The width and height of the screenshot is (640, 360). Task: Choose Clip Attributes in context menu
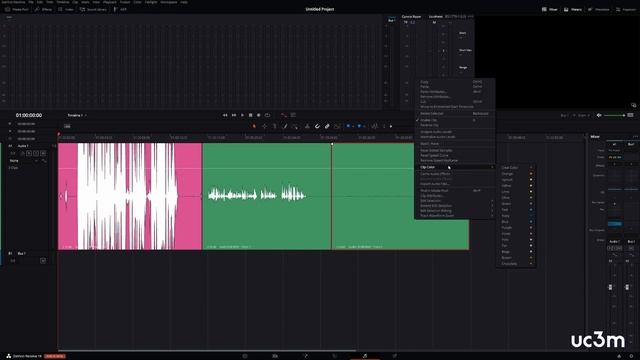click(x=455, y=196)
